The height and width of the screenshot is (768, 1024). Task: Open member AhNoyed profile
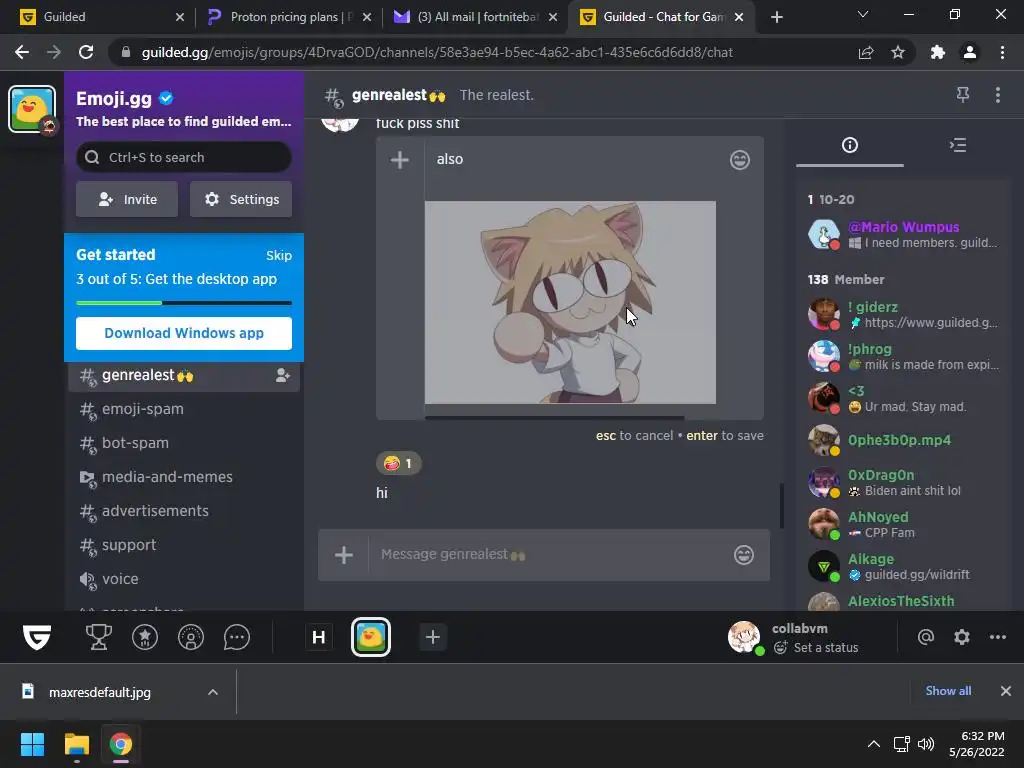(904, 524)
